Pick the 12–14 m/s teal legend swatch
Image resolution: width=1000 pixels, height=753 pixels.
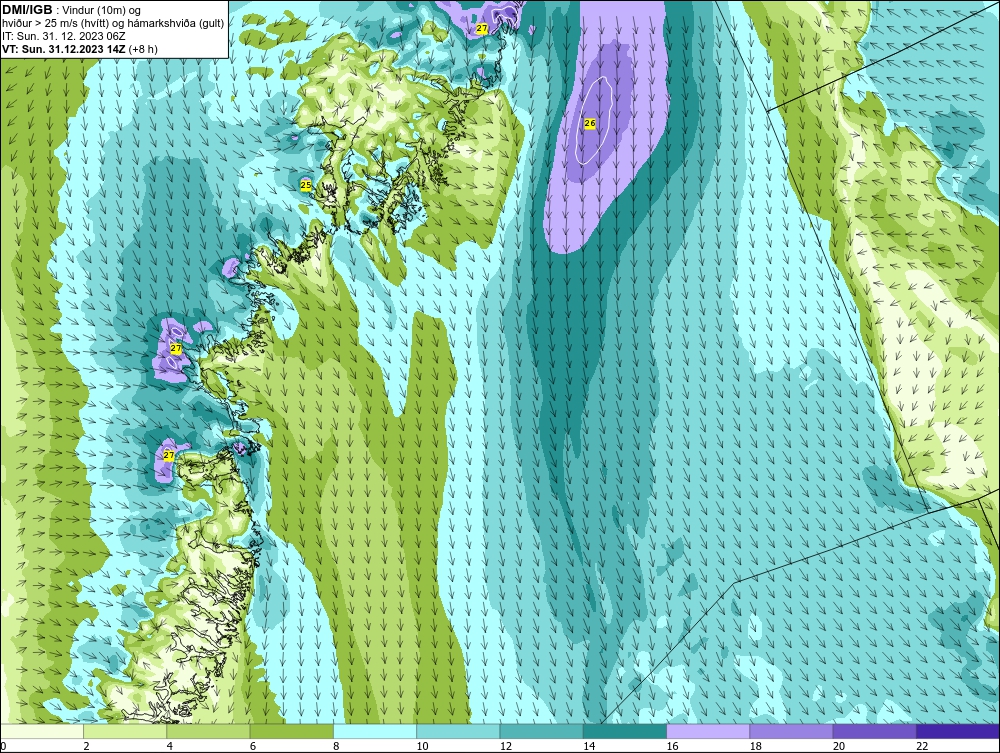(x=541, y=731)
